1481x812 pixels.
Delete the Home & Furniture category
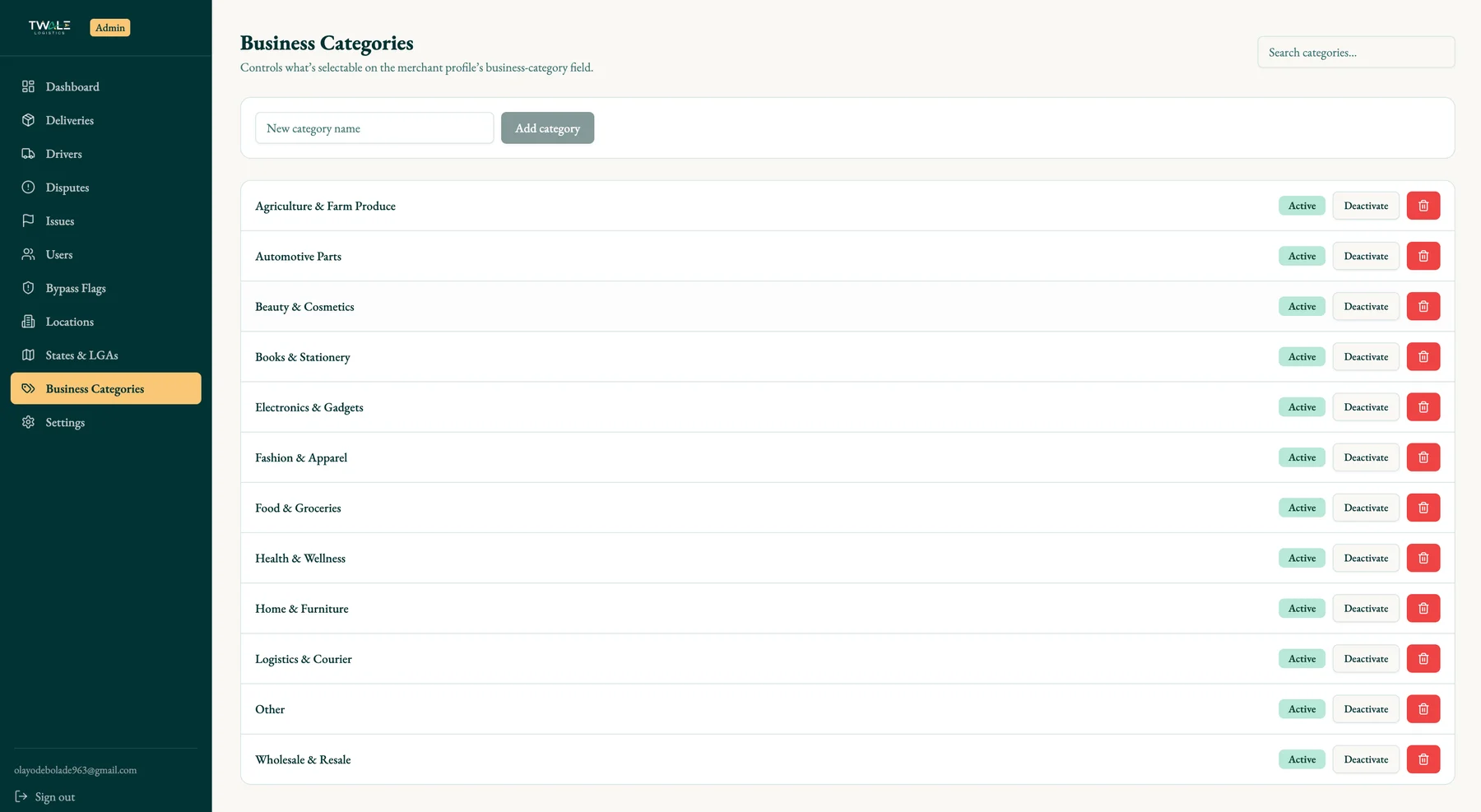pos(1423,608)
